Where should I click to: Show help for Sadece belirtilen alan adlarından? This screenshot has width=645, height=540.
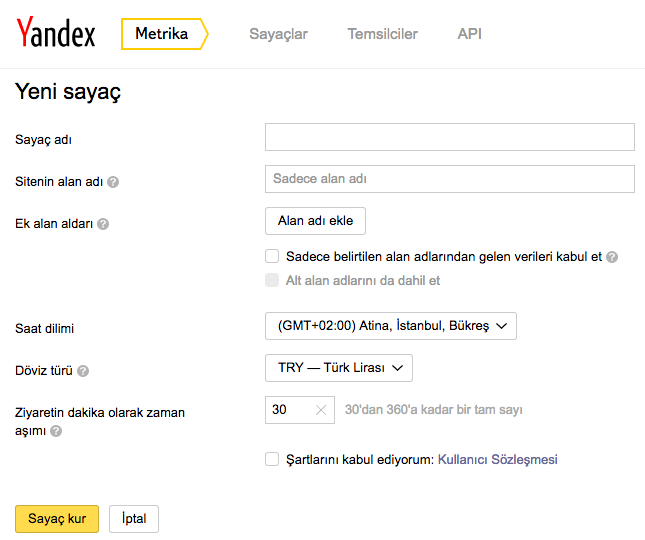[x=612, y=257]
